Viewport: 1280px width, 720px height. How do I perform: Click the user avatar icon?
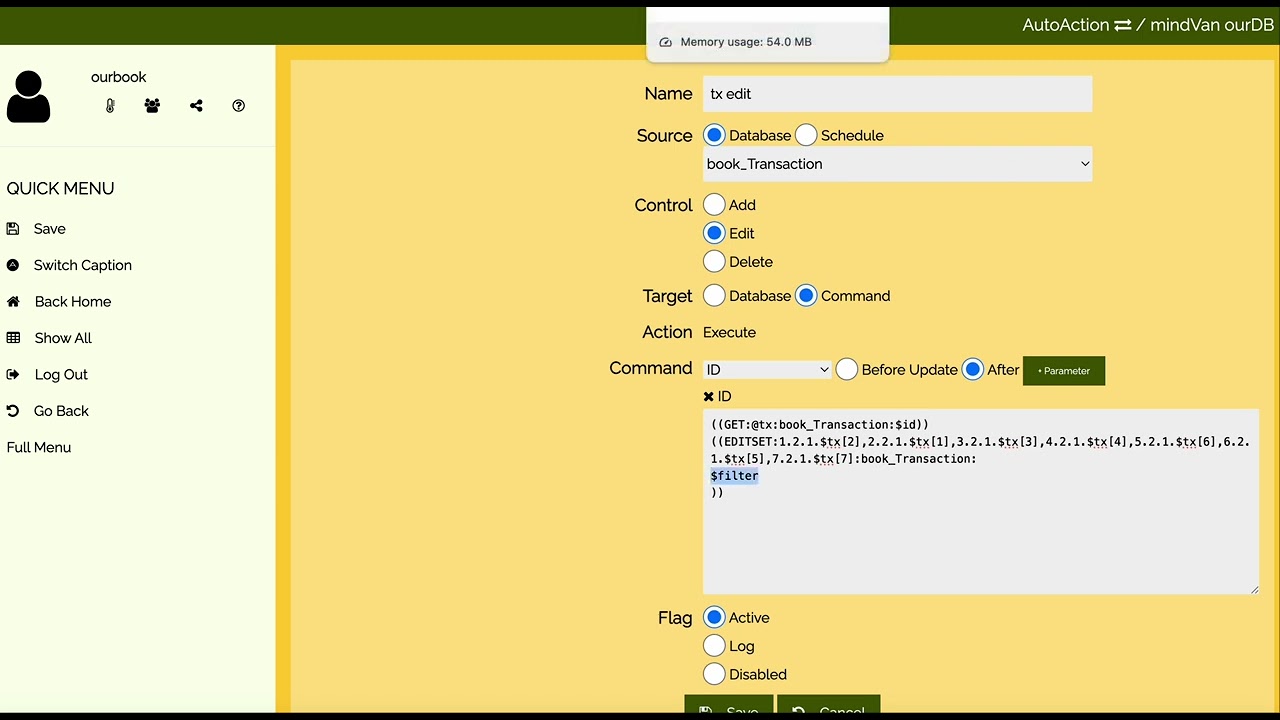tap(28, 97)
